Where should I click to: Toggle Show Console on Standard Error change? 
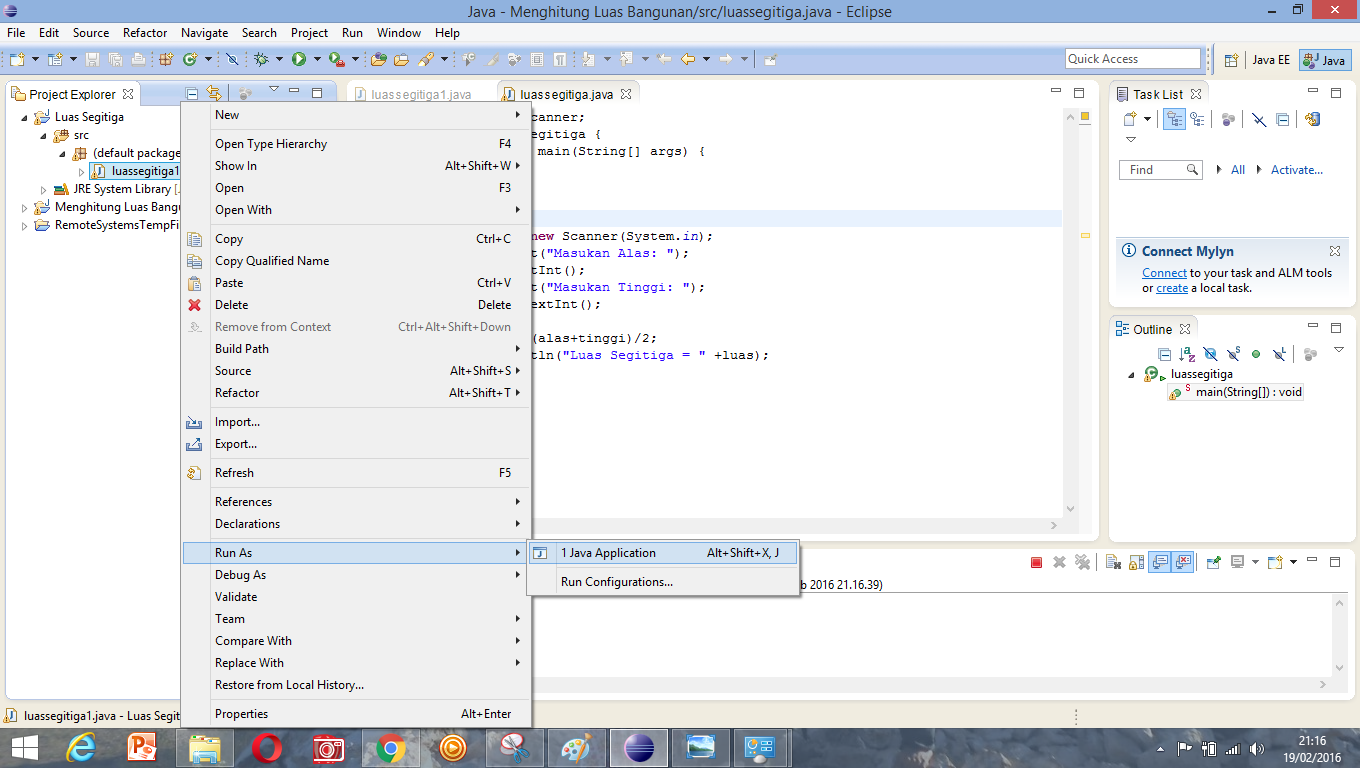click(x=1184, y=562)
